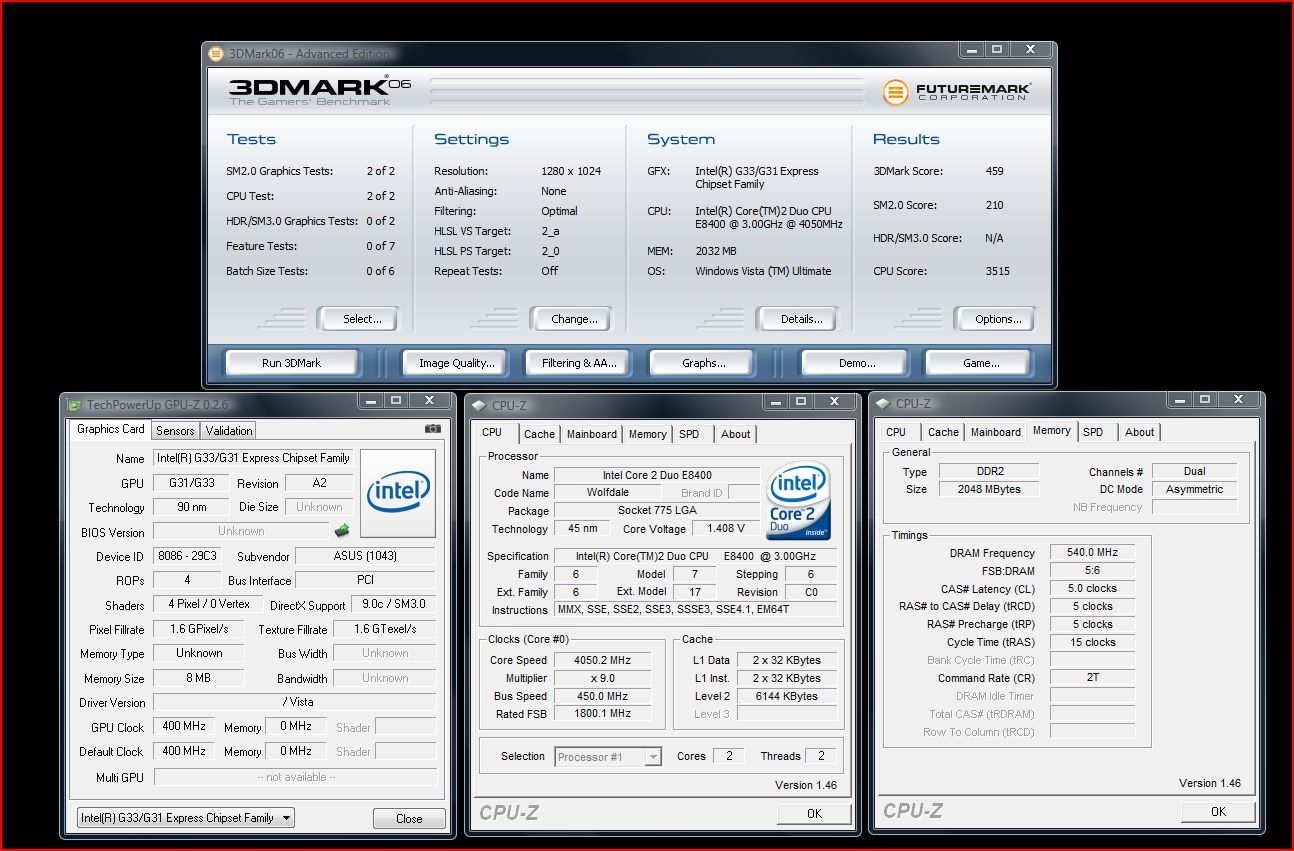Screen dimensions: 1294x851
Task: Open the Mainboard tab in the CPU-Z CPU window
Action: tap(592, 434)
